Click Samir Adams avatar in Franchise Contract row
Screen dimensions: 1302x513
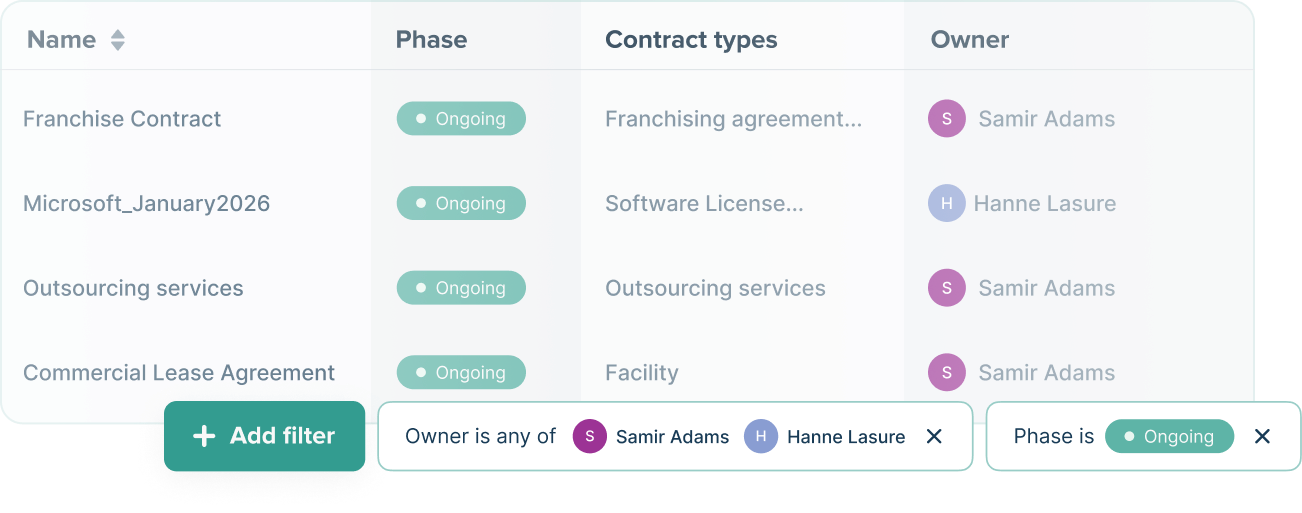click(946, 119)
